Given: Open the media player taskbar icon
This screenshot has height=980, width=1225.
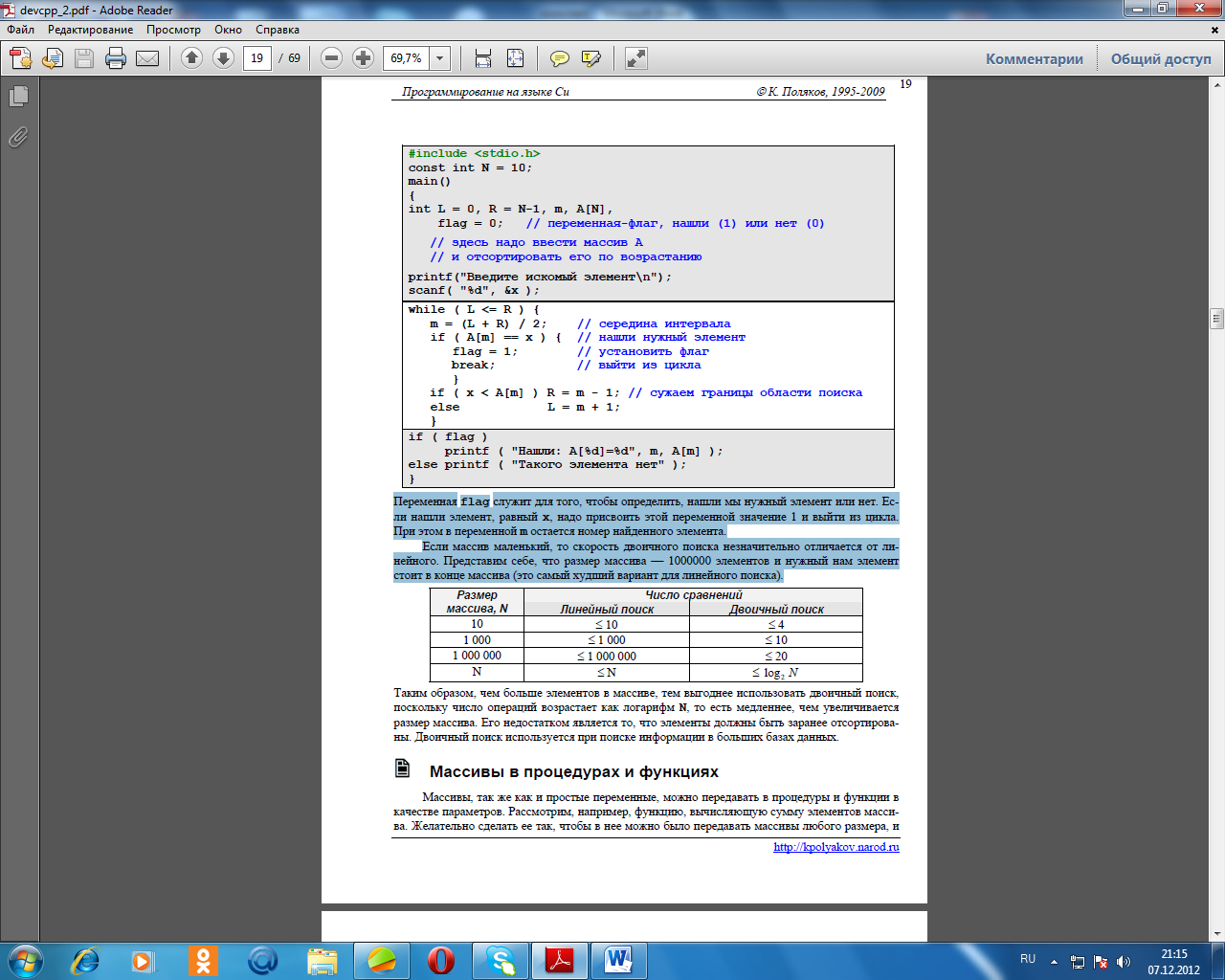Looking at the screenshot, I should [143, 960].
